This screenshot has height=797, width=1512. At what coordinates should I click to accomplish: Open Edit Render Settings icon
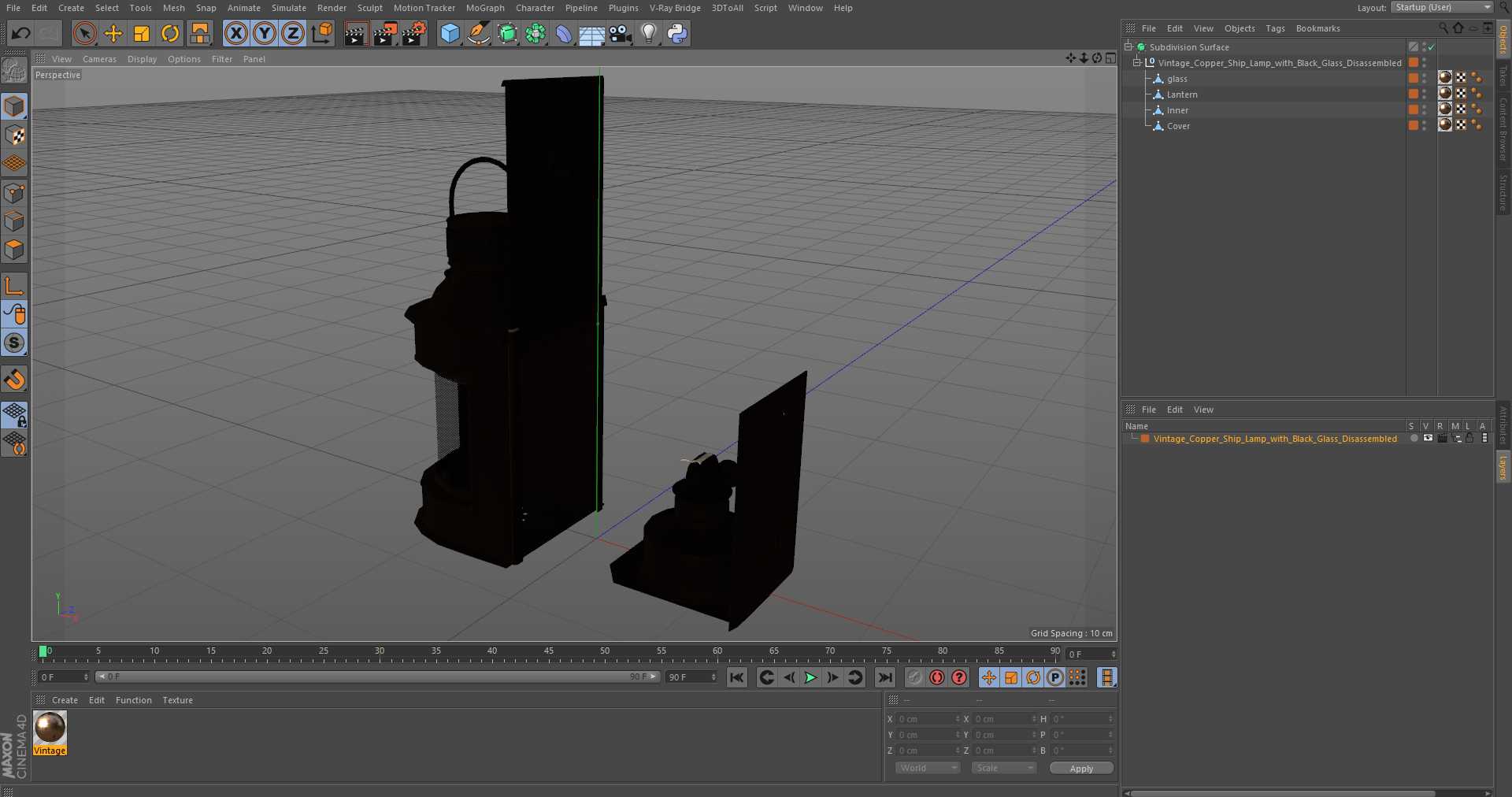(414, 33)
